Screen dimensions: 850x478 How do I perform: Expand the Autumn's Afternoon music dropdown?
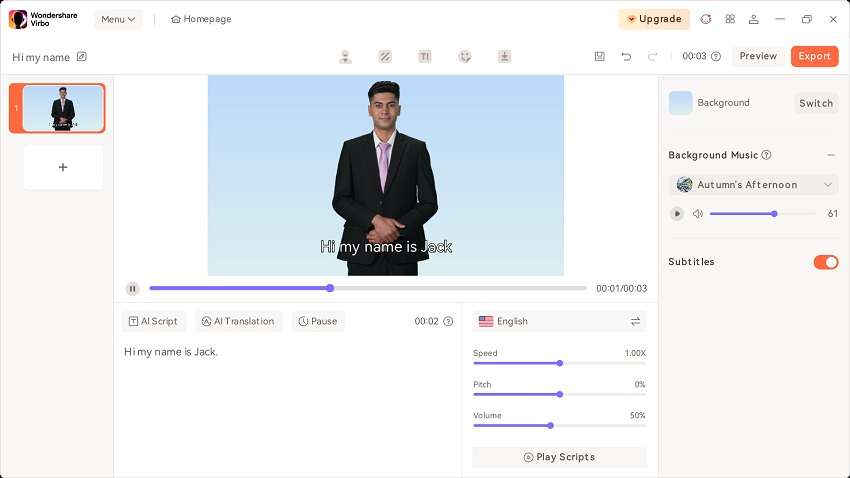pyautogui.click(x=828, y=185)
